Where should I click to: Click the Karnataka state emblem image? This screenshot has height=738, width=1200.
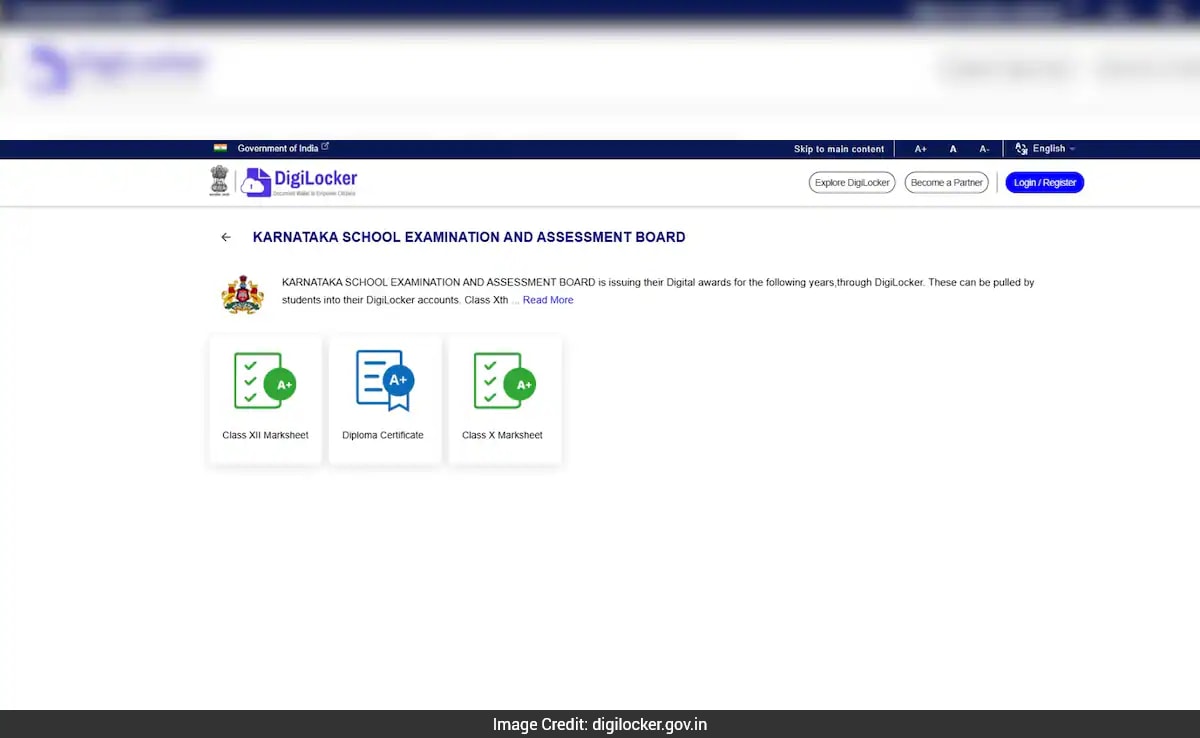(242, 295)
